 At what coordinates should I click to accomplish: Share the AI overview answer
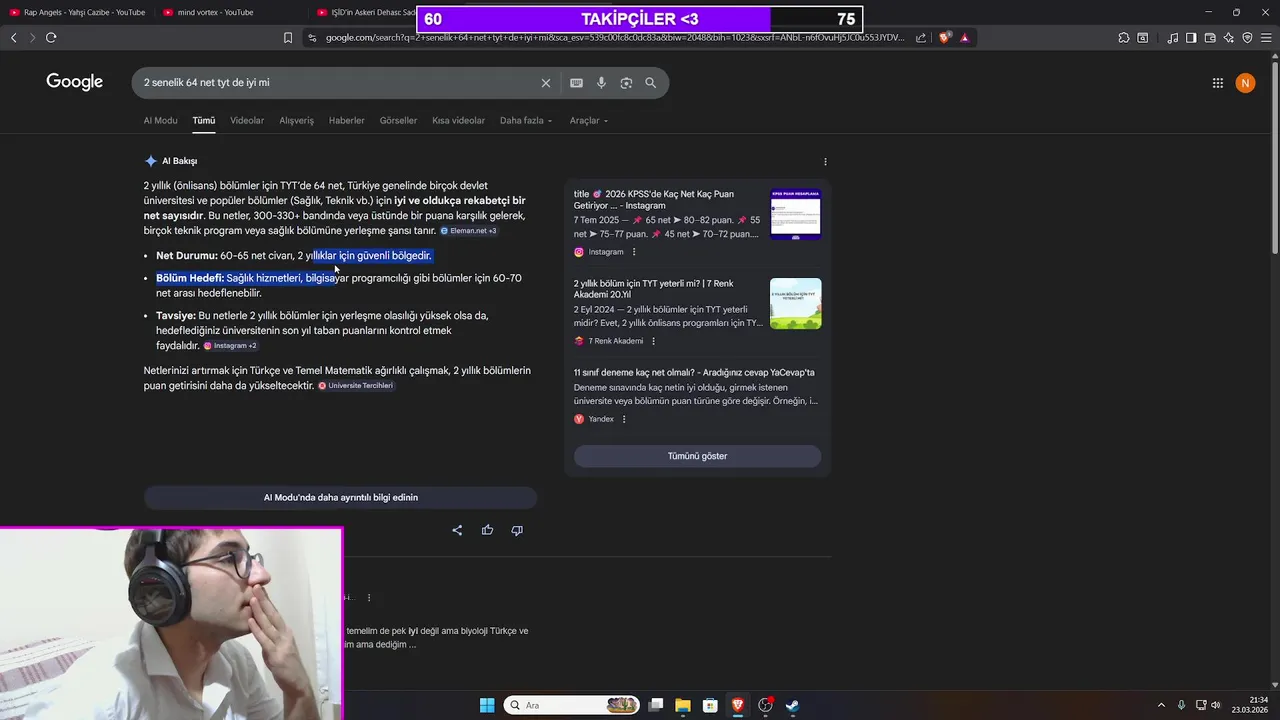(x=457, y=530)
